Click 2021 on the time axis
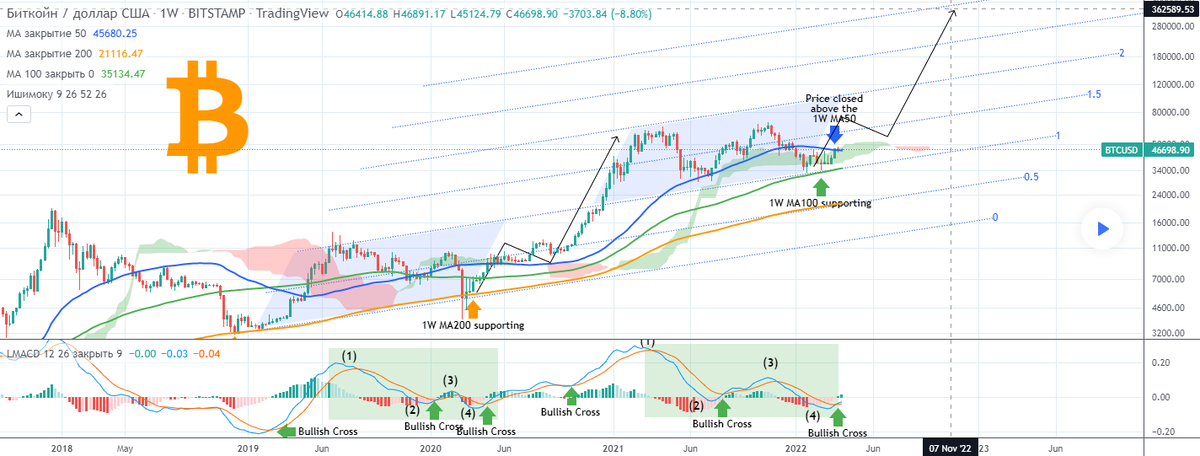 tap(611, 449)
